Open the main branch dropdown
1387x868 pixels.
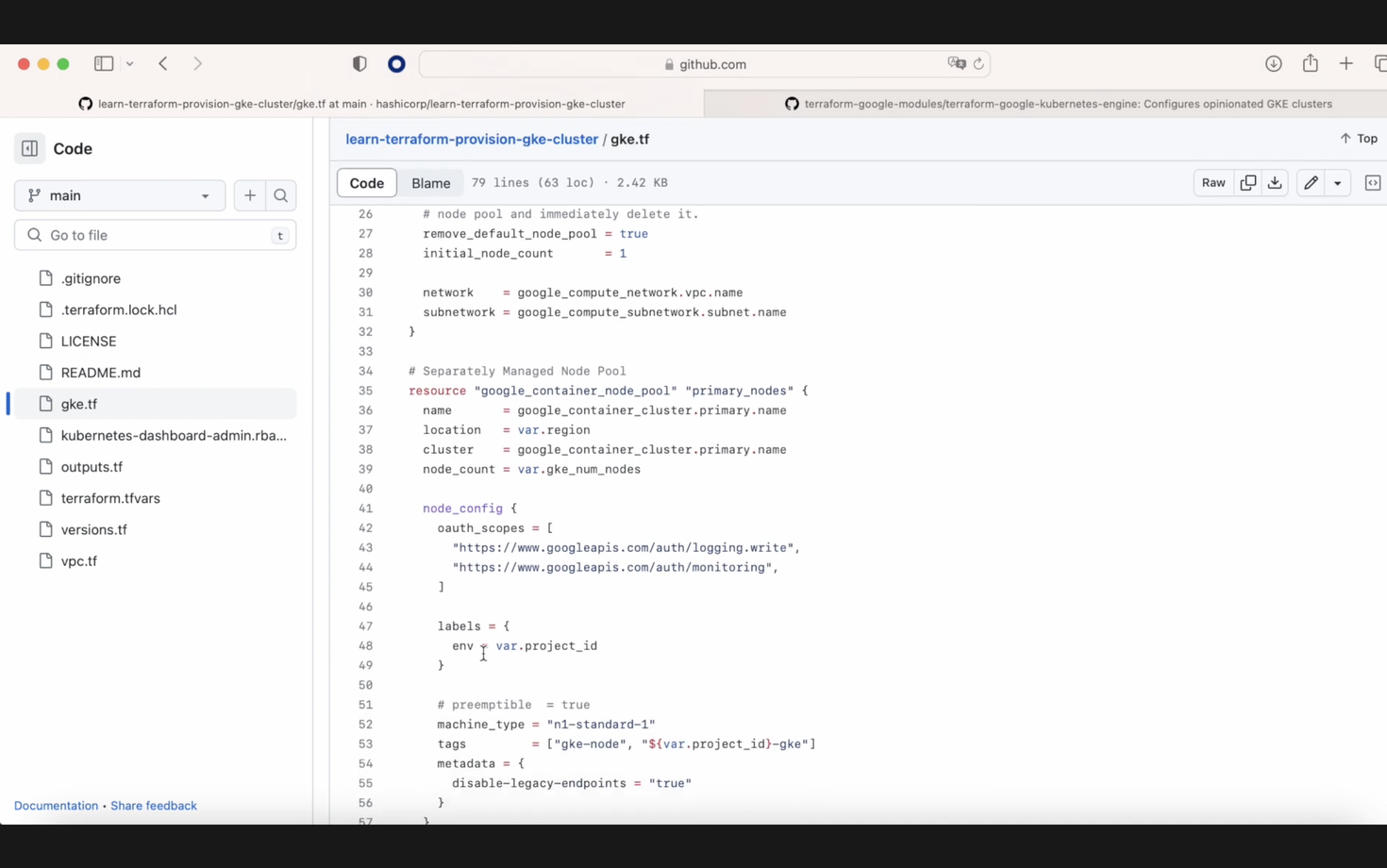(x=120, y=195)
